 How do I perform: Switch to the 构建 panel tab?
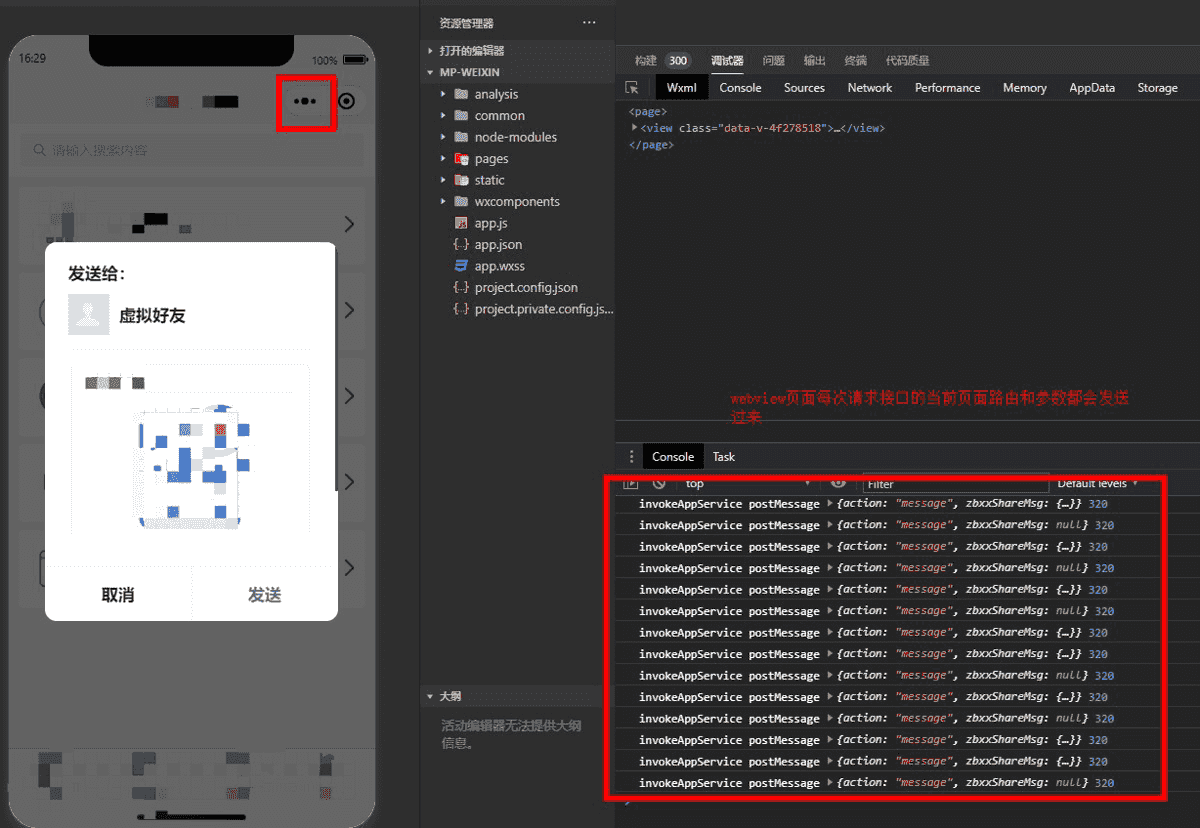pyautogui.click(x=646, y=60)
